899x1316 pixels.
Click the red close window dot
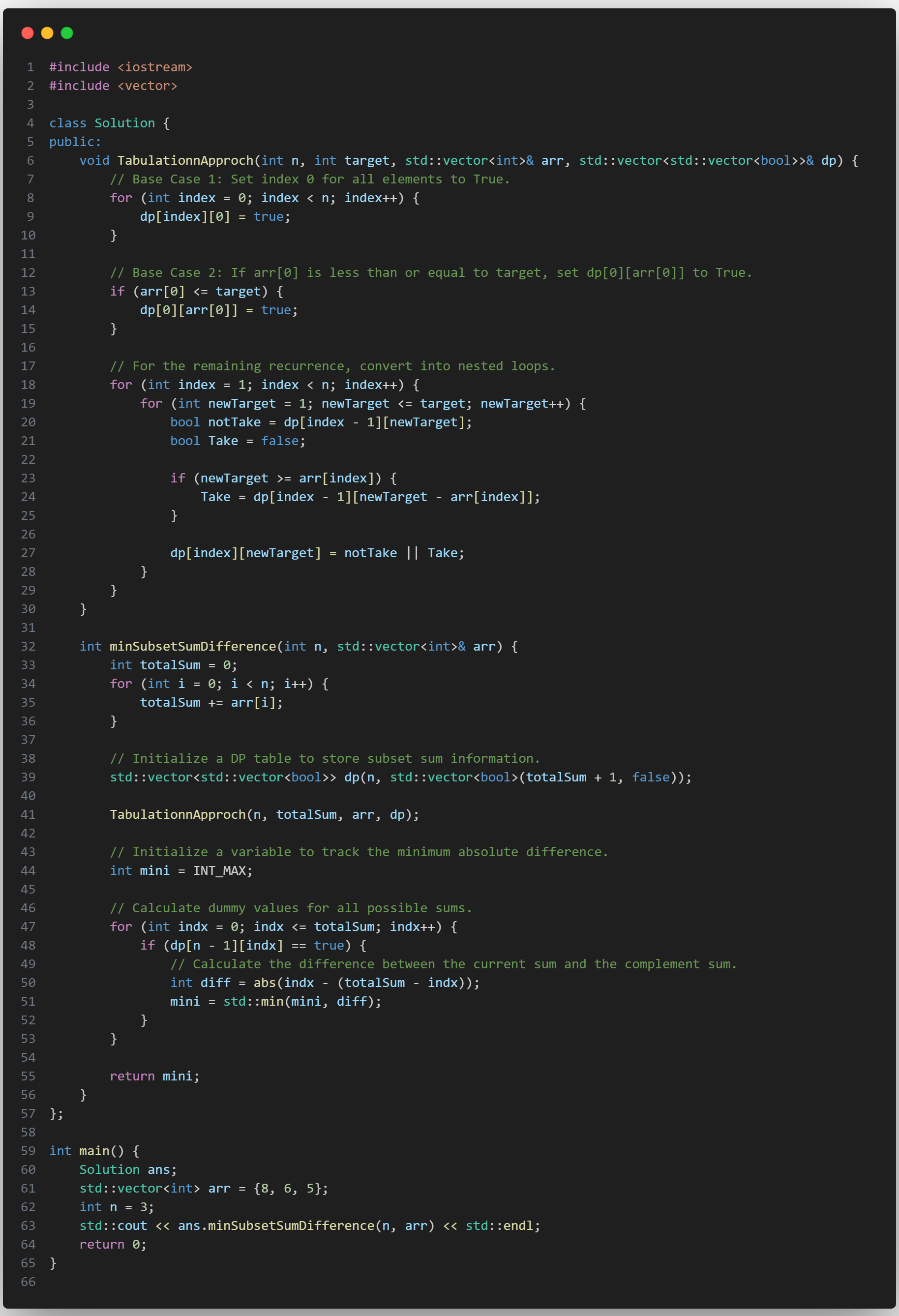(x=27, y=33)
